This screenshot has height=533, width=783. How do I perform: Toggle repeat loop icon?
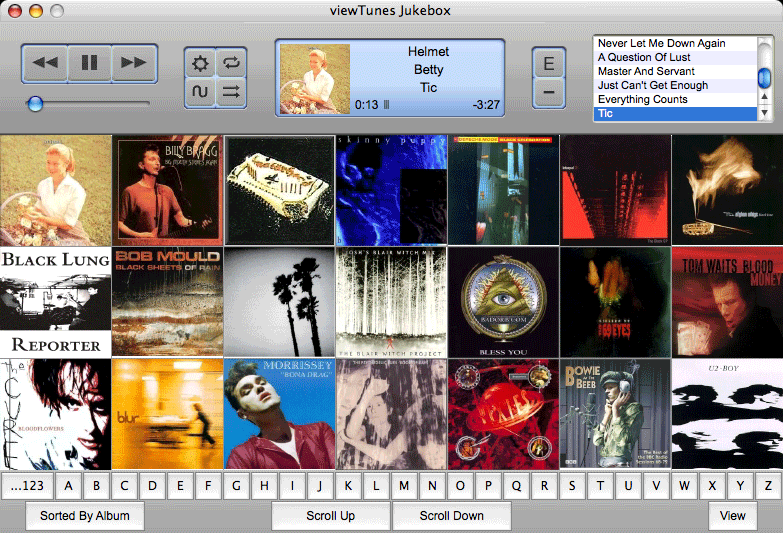click(x=231, y=63)
